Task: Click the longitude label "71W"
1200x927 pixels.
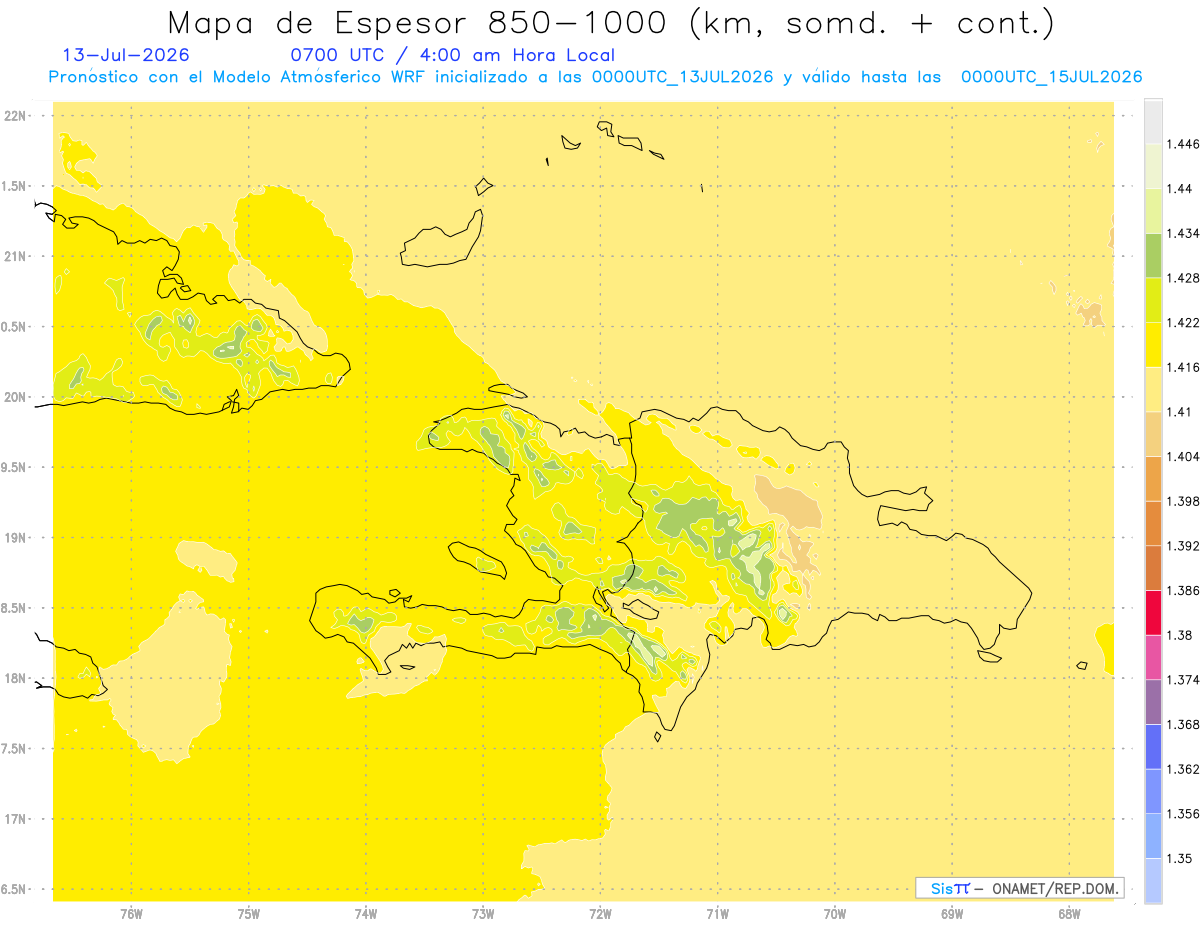Action: point(717,913)
